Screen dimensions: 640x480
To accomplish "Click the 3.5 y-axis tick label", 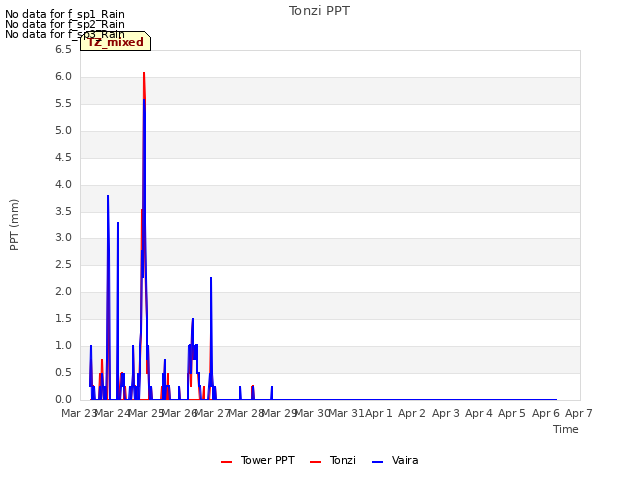I will point(63,211).
